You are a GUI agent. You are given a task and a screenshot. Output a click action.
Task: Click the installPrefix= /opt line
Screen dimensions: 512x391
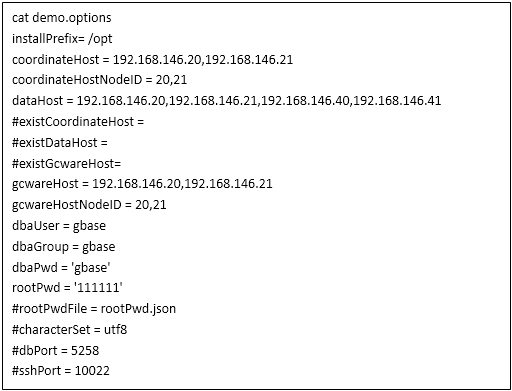[x=62, y=39]
